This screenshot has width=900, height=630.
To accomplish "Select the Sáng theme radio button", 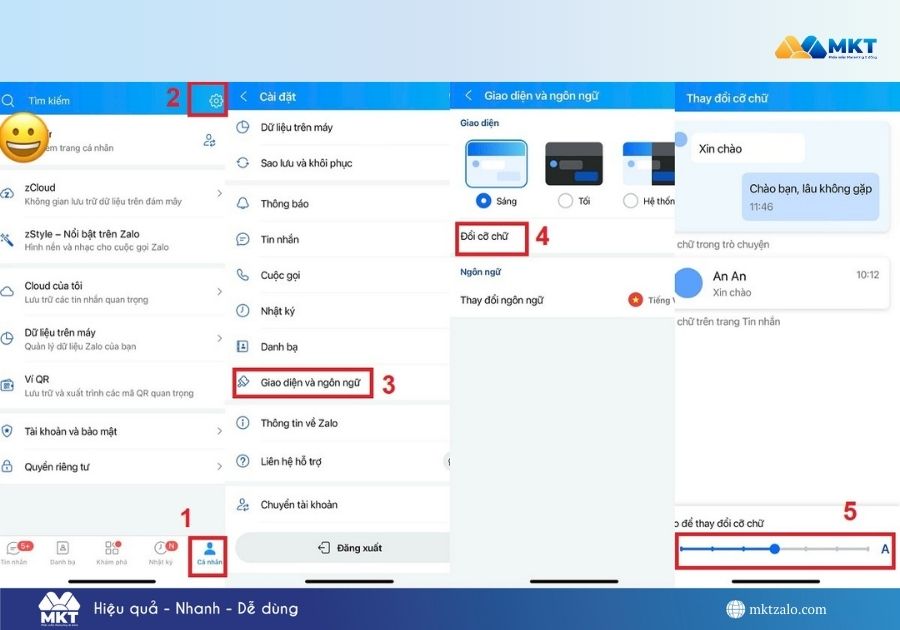I will tap(484, 200).
